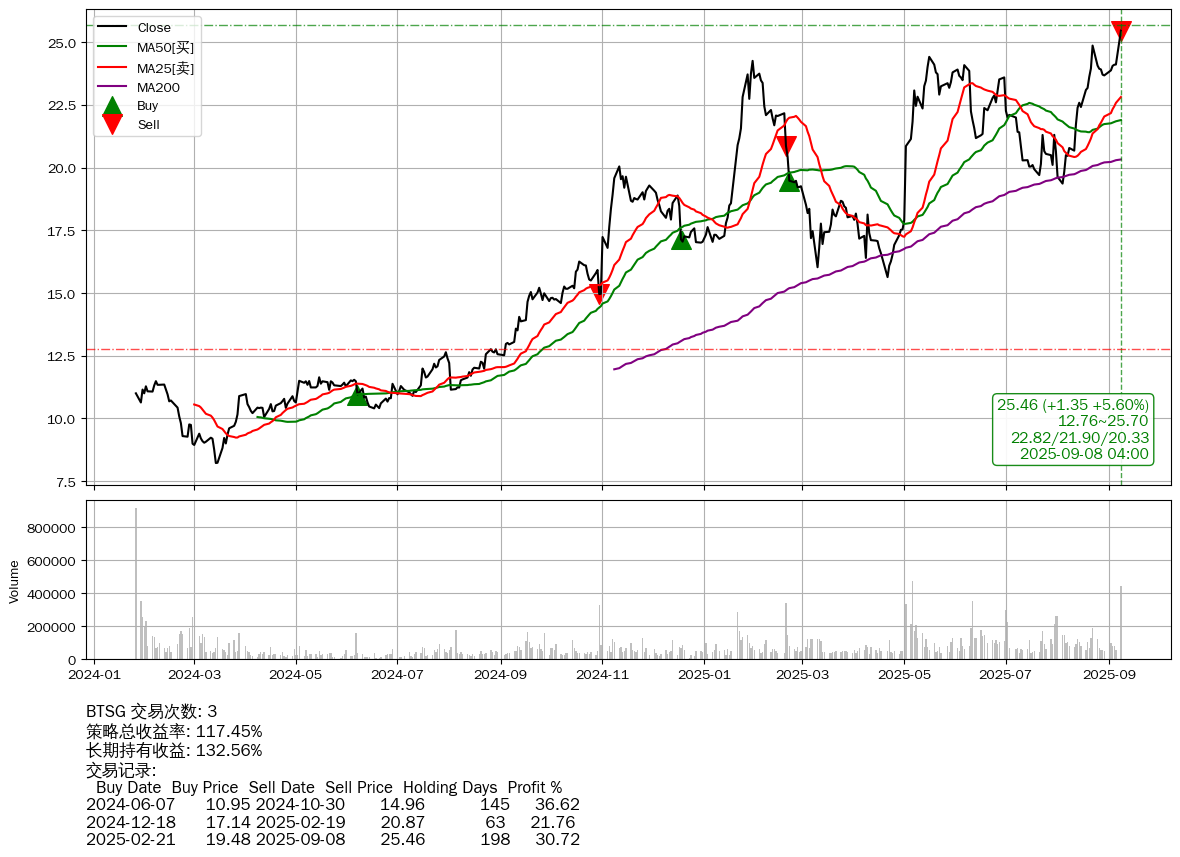Select the trade row with Buy Date 2024-06-07
The image size is (1180, 857).
332,804
